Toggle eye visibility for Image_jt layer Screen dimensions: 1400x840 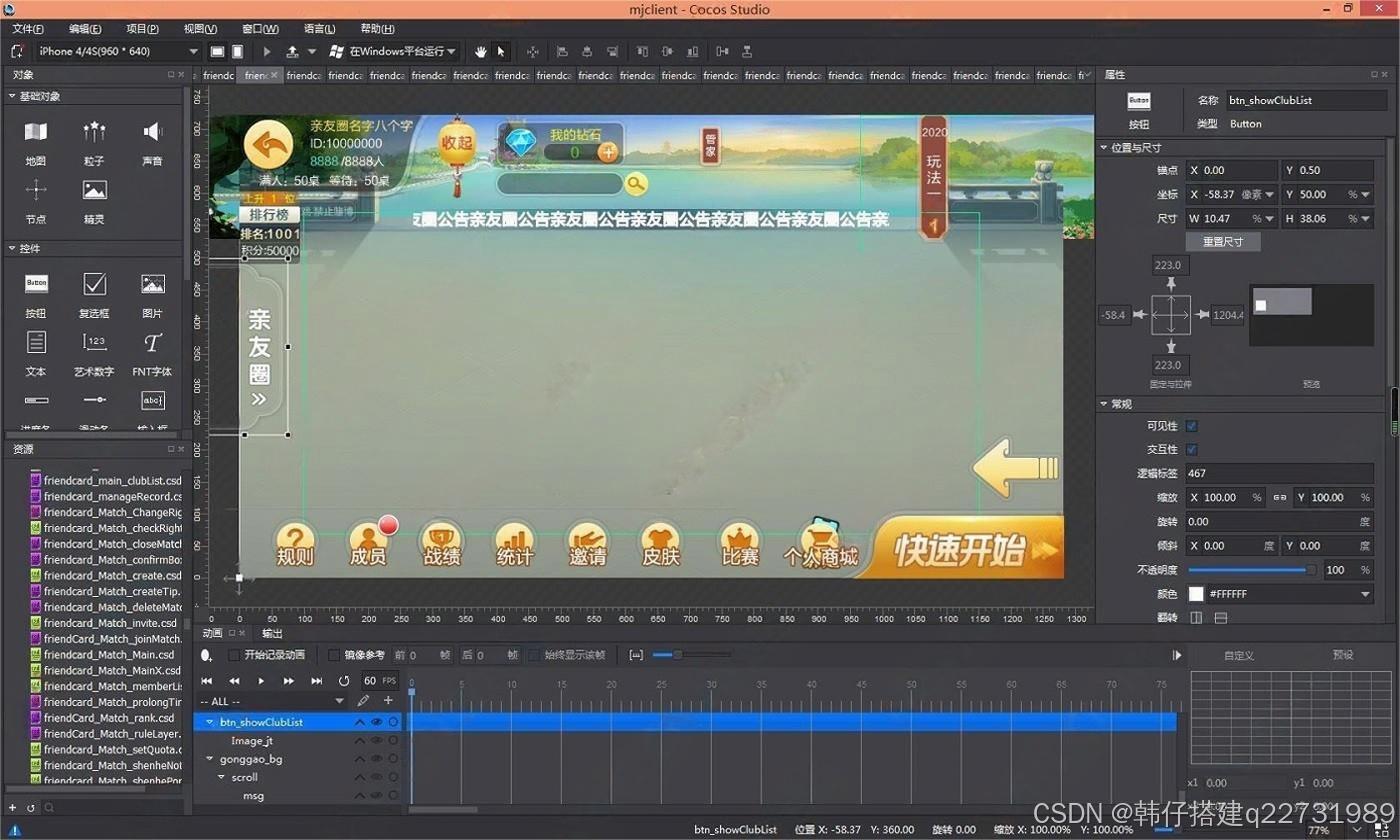377,741
